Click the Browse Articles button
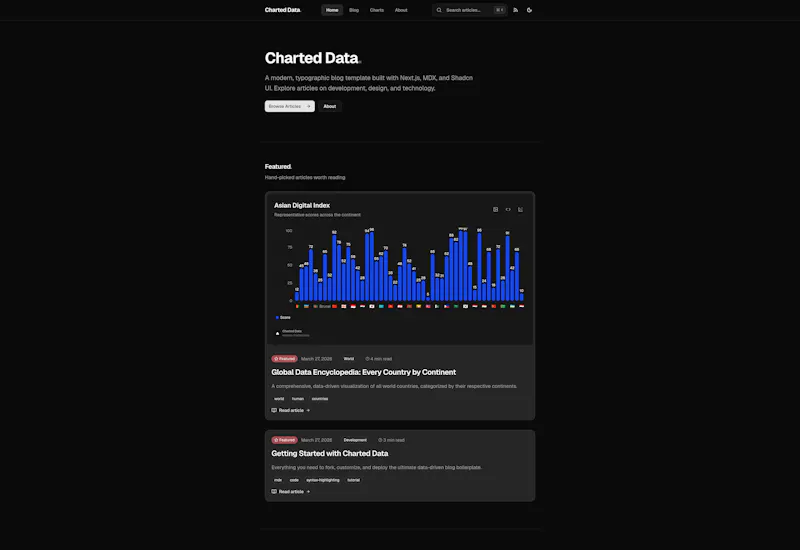 (x=289, y=106)
